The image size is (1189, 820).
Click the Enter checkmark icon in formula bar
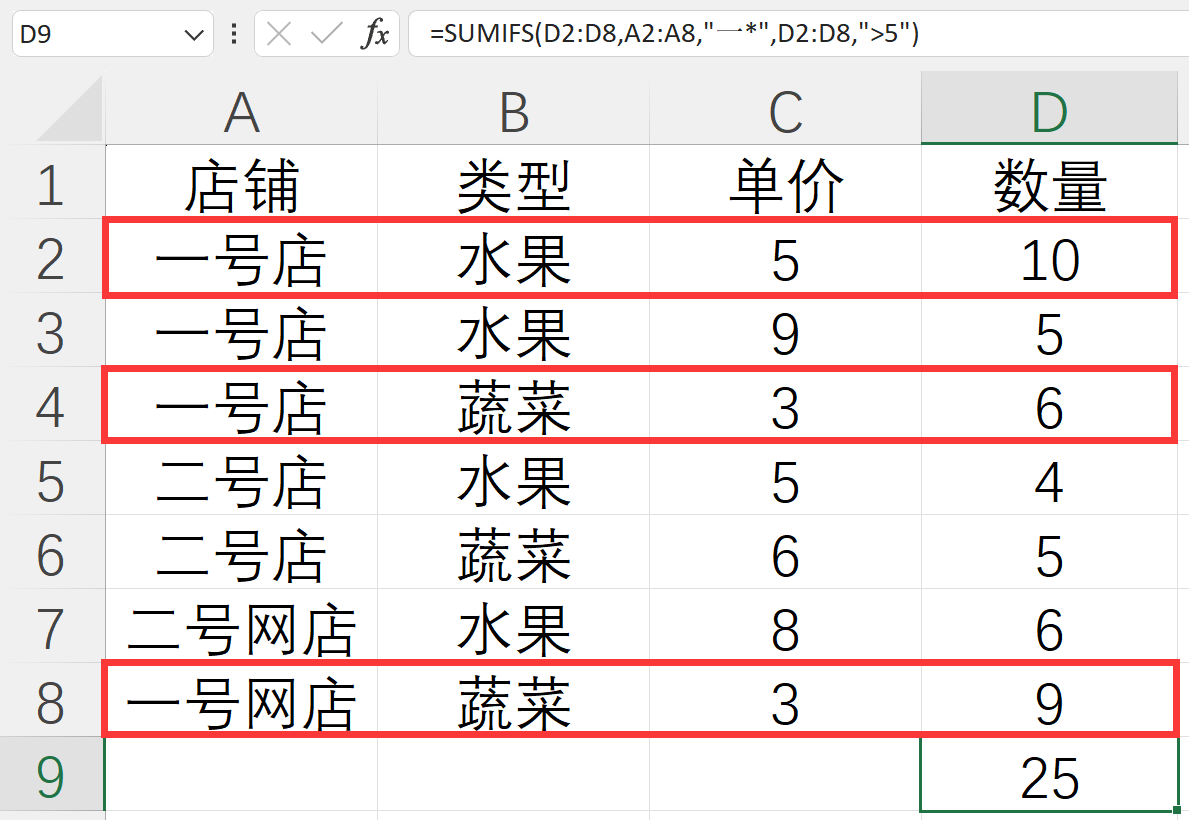click(326, 35)
